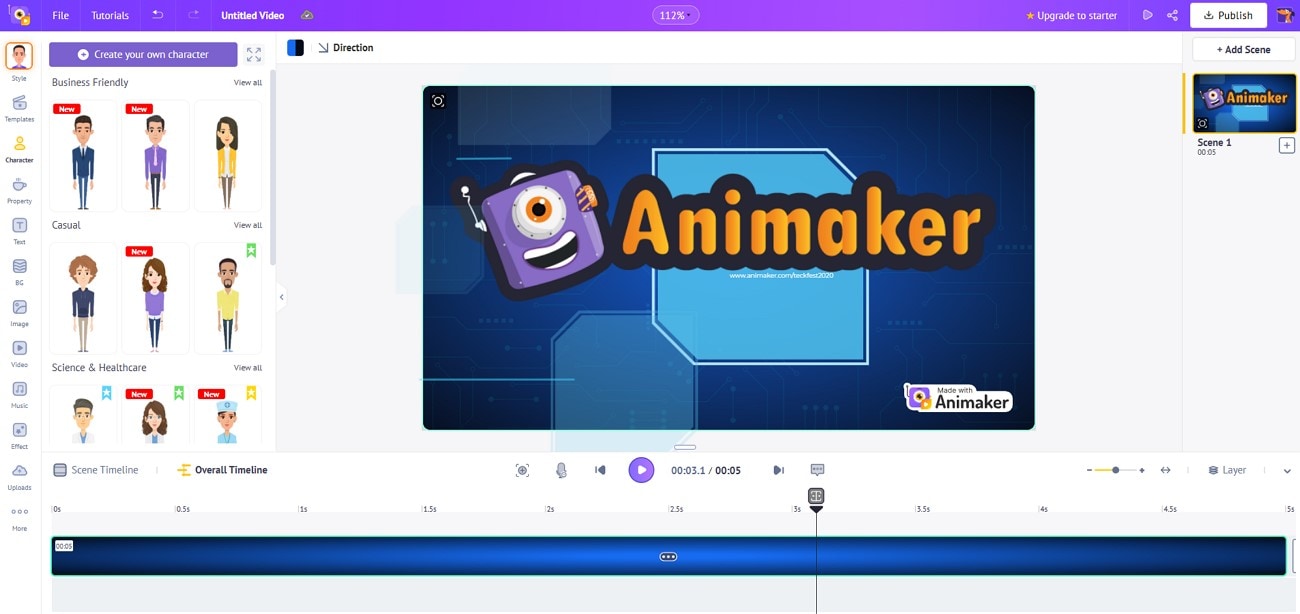Click the camera icon on canvas corner
Viewport: 1300px width, 614px height.
coord(438,101)
